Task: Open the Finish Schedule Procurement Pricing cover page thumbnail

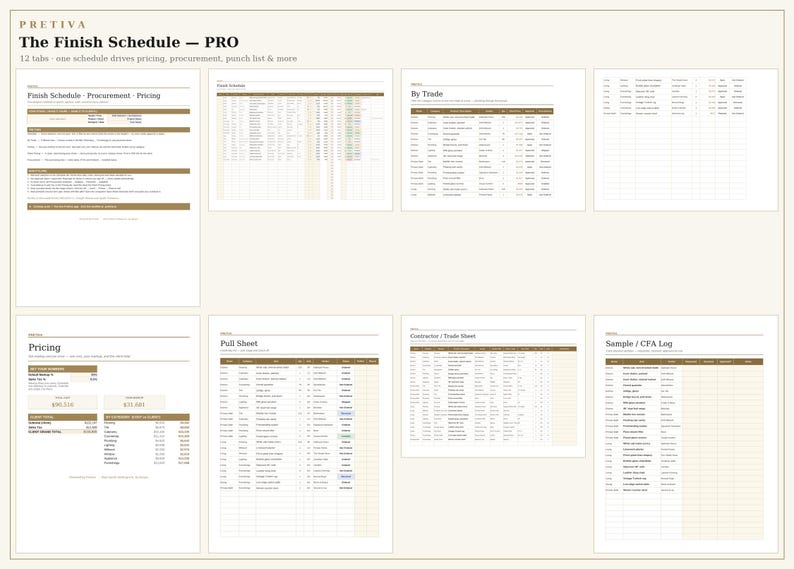Action: click(108, 187)
